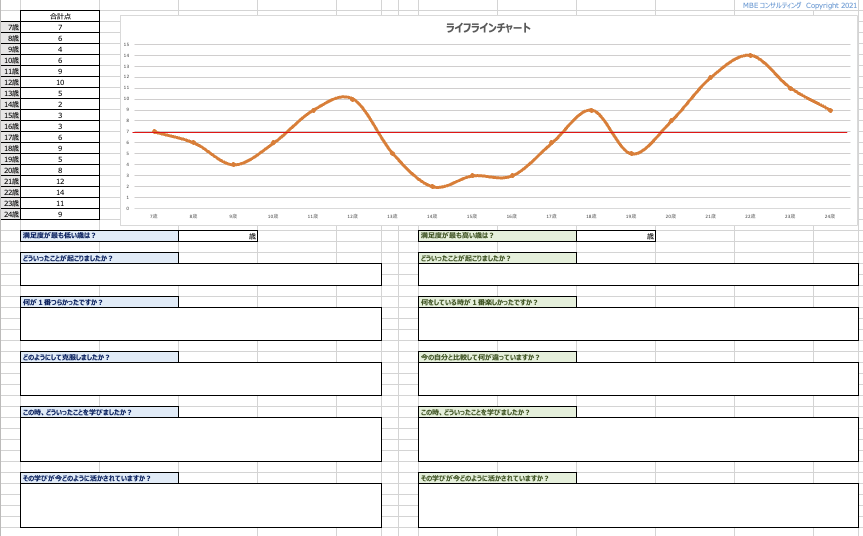Click the ライフラインチャート chart title
This screenshot has width=863, height=536.
(488, 28)
